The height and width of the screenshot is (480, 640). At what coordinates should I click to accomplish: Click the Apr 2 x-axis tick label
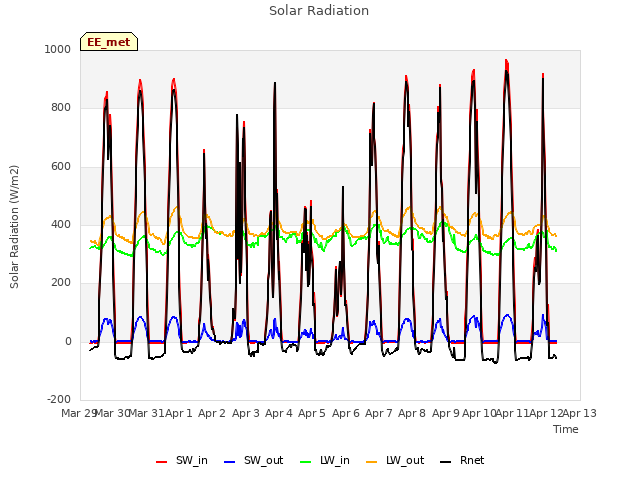point(212,413)
